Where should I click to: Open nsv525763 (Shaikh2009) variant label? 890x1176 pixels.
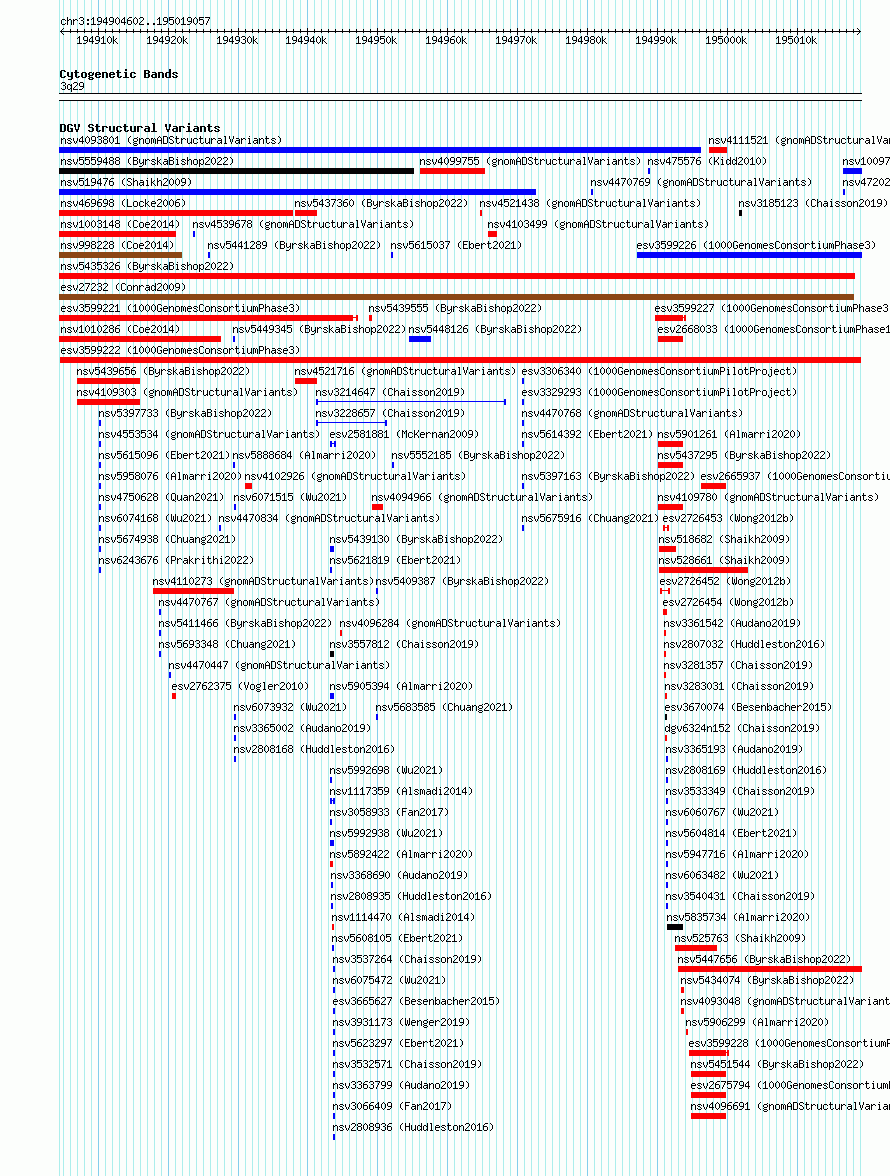tap(740, 938)
